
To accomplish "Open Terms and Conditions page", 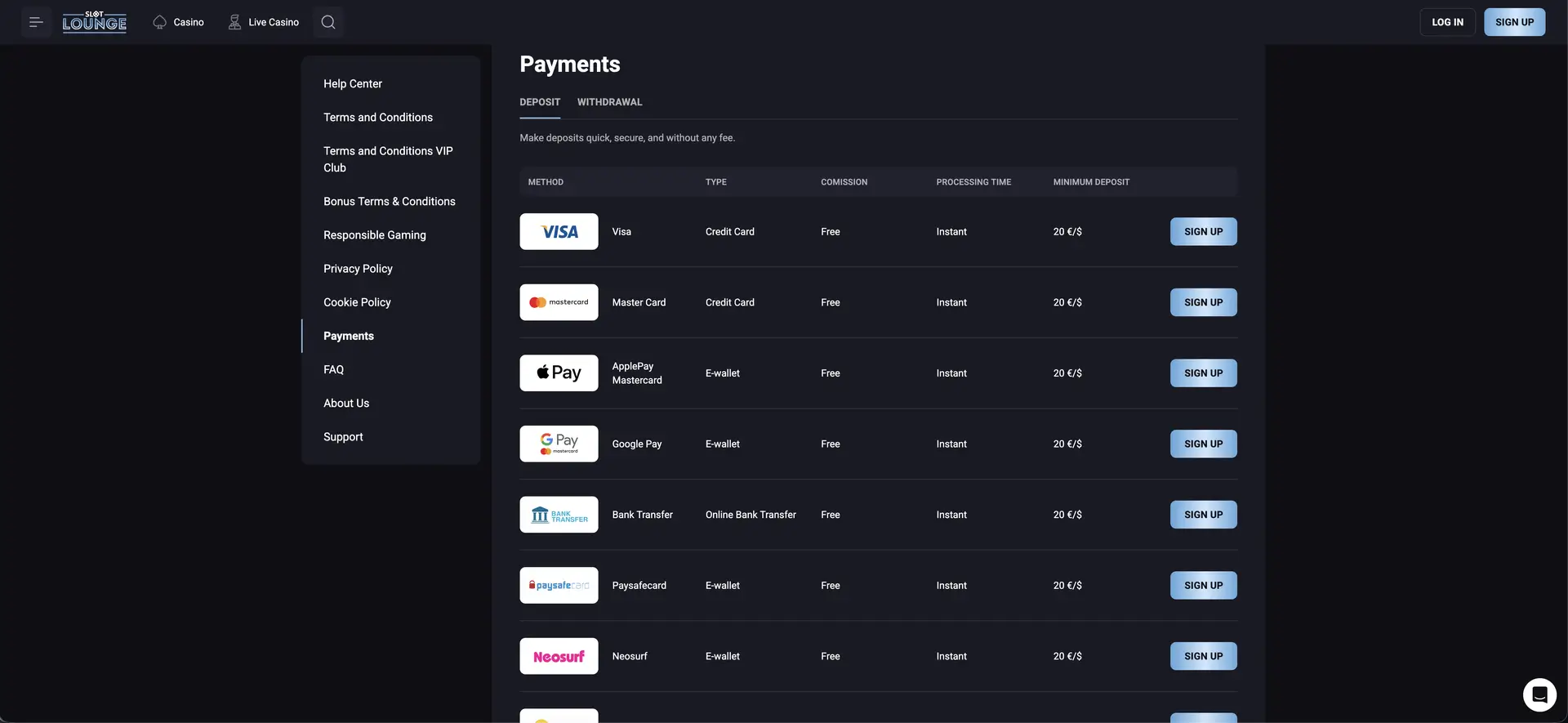I will (378, 118).
